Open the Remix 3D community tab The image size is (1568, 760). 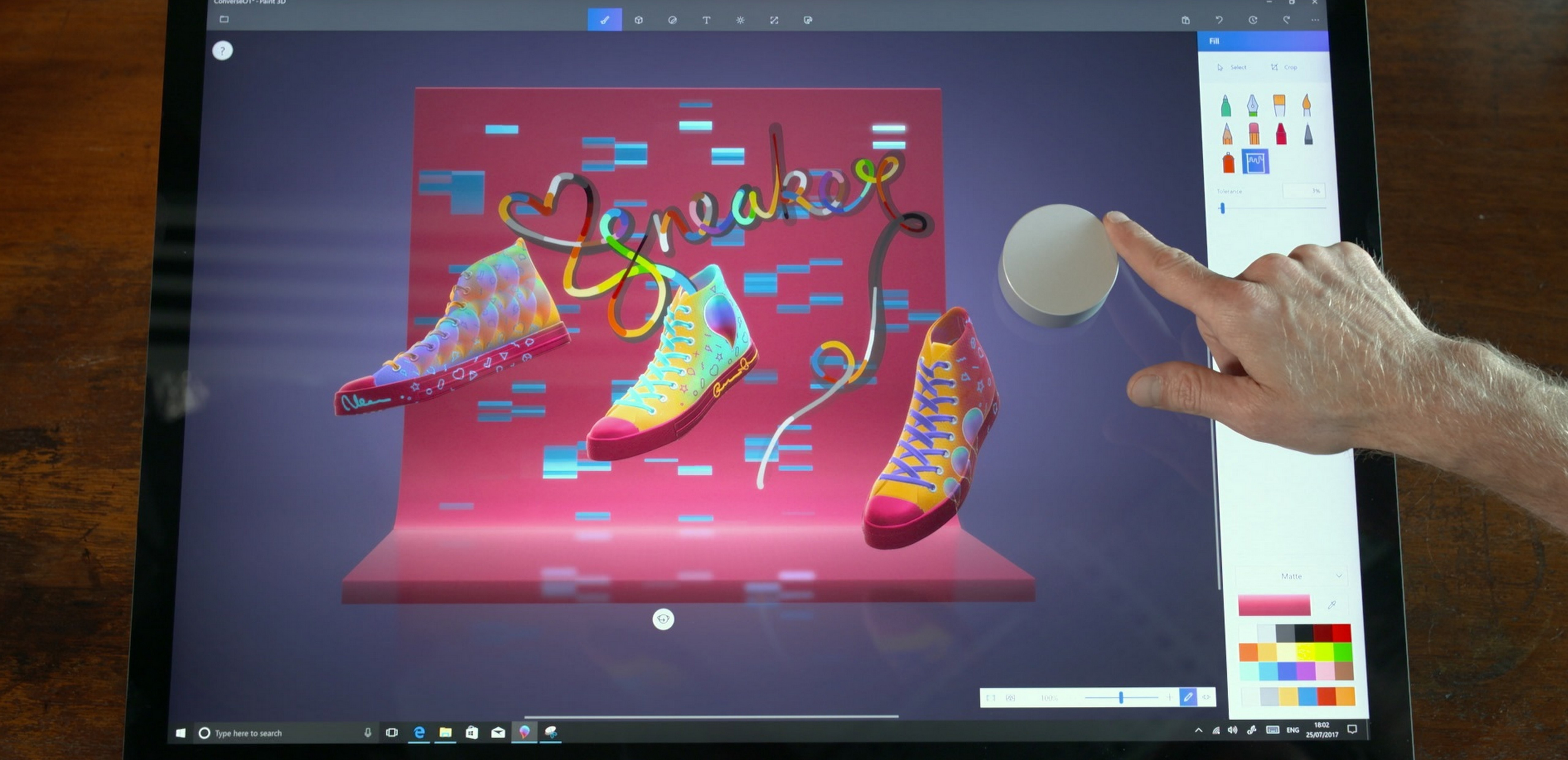808,20
